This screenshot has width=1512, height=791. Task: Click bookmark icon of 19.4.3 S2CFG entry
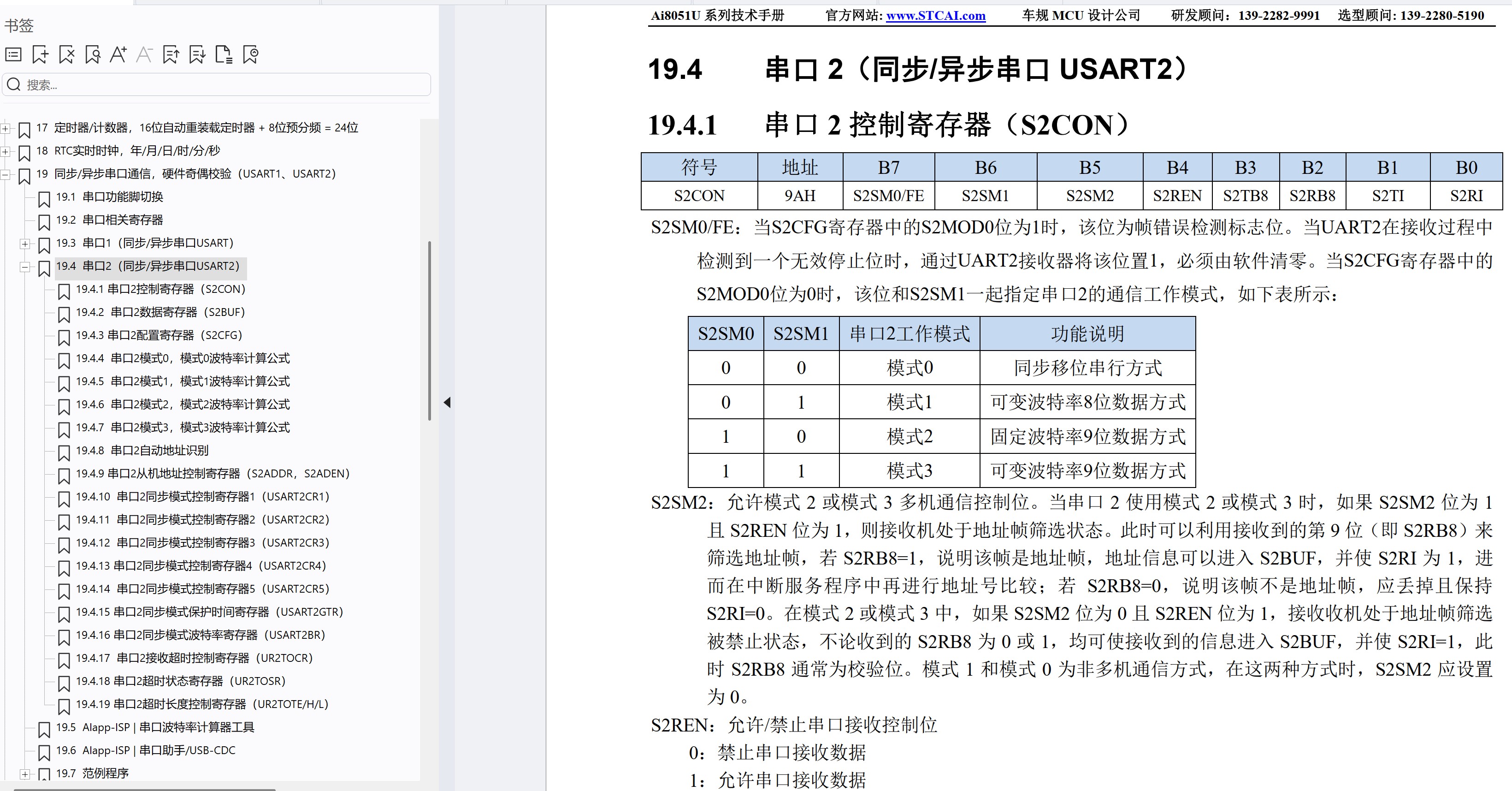click(x=64, y=338)
